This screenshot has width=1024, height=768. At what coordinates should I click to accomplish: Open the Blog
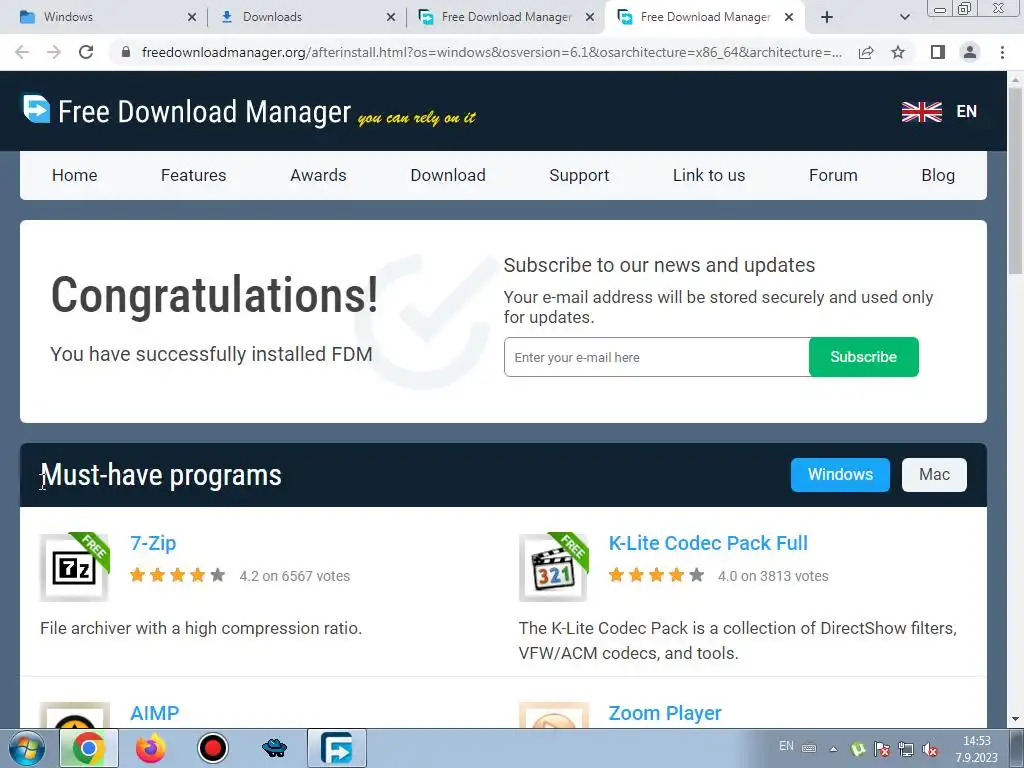pyautogui.click(x=938, y=175)
